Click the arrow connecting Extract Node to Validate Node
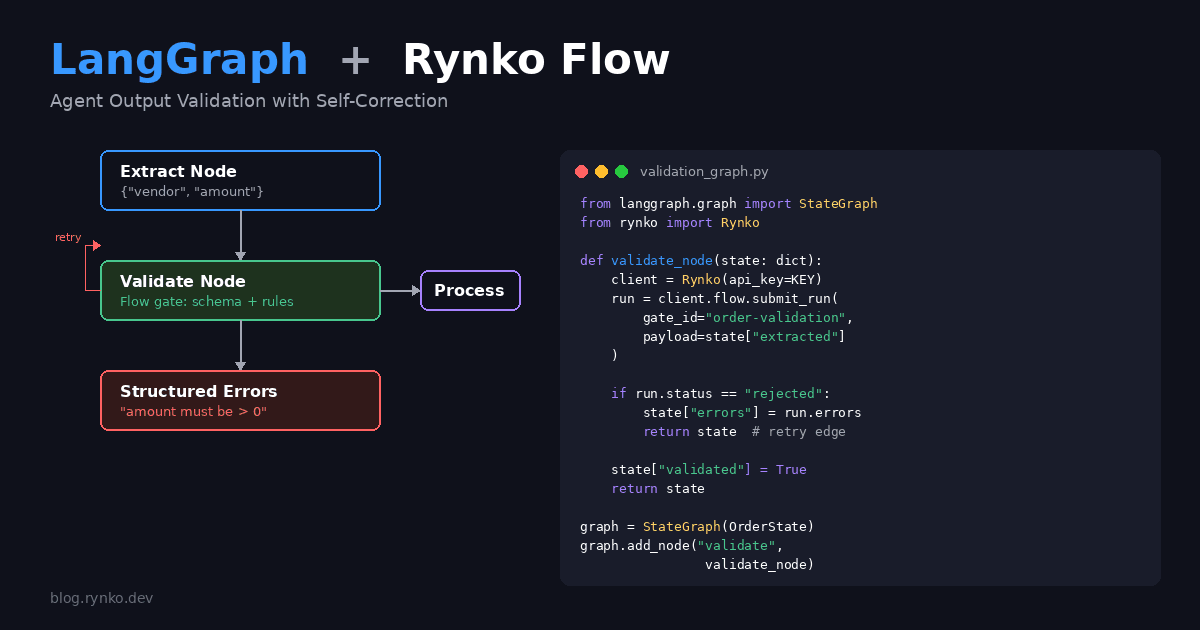The image size is (1200, 630). (240, 237)
